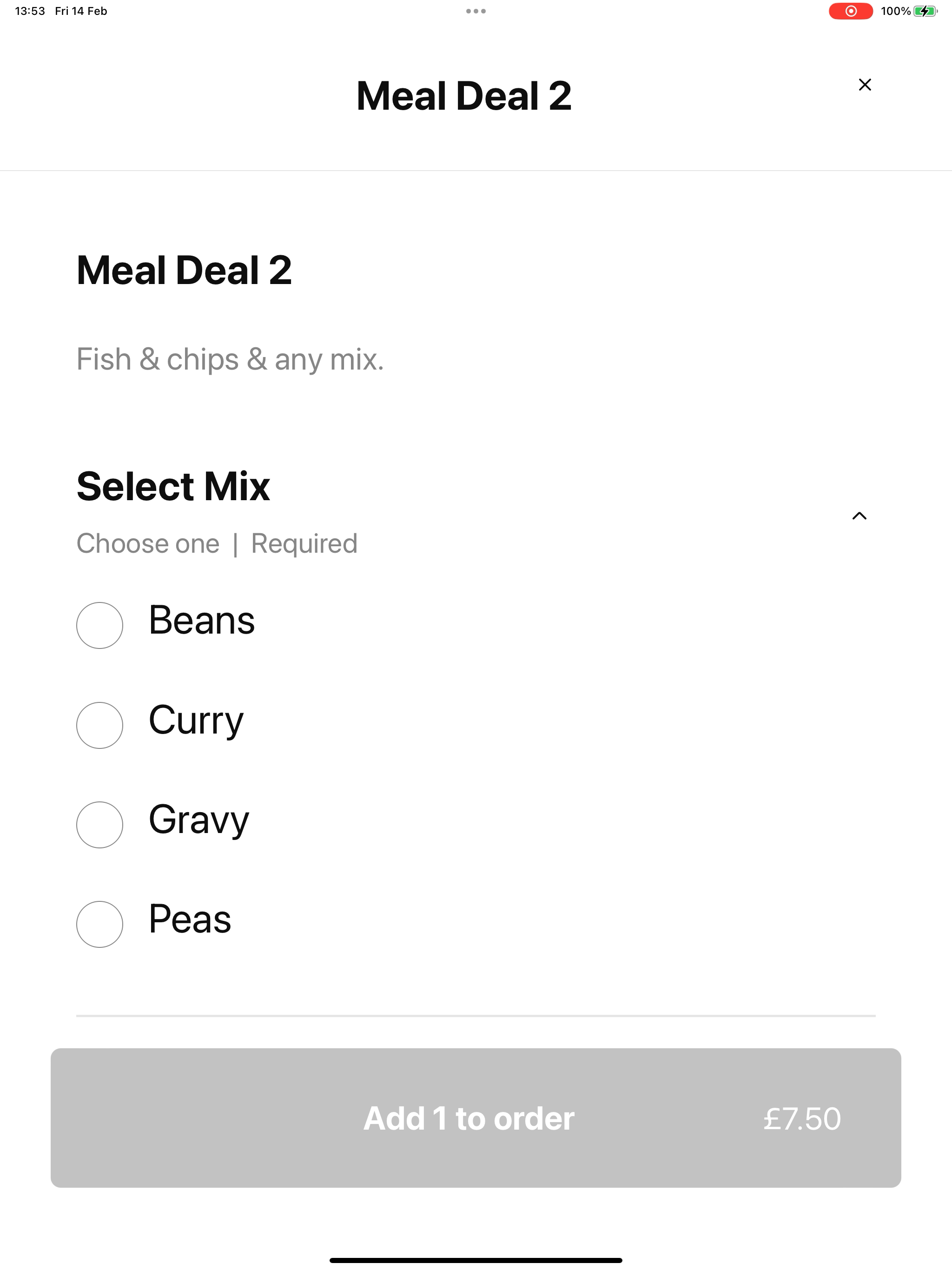The image size is (952, 1270).
Task: Select the Beans radio button
Action: pyautogui.click(x=100, y=625)
